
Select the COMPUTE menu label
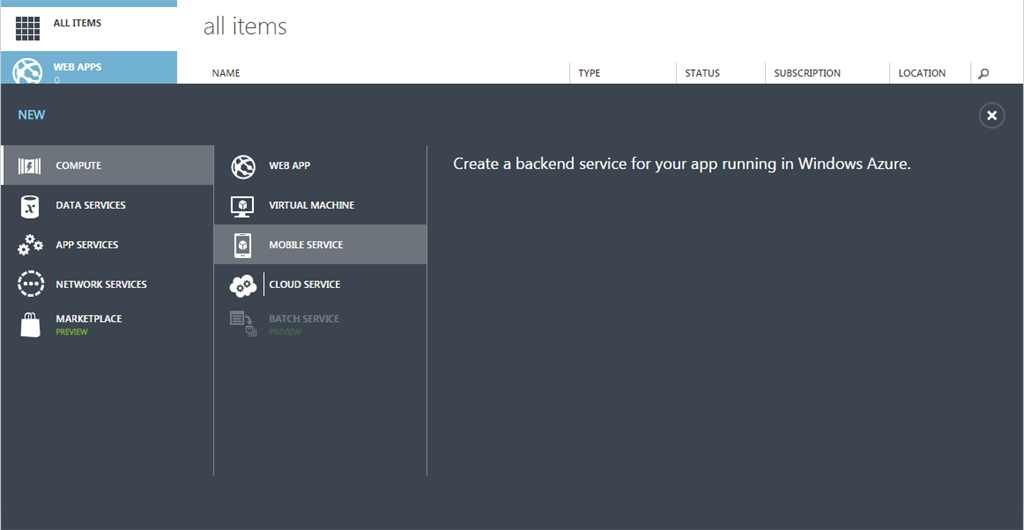pos(78,166)
